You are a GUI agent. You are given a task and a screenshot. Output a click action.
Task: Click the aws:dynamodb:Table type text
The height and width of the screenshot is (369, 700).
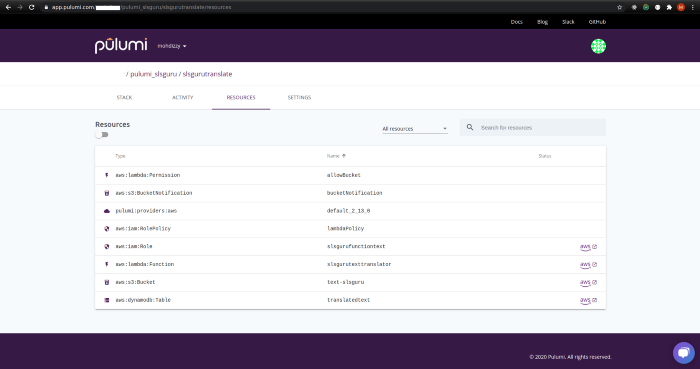click(x=143, y=300)
